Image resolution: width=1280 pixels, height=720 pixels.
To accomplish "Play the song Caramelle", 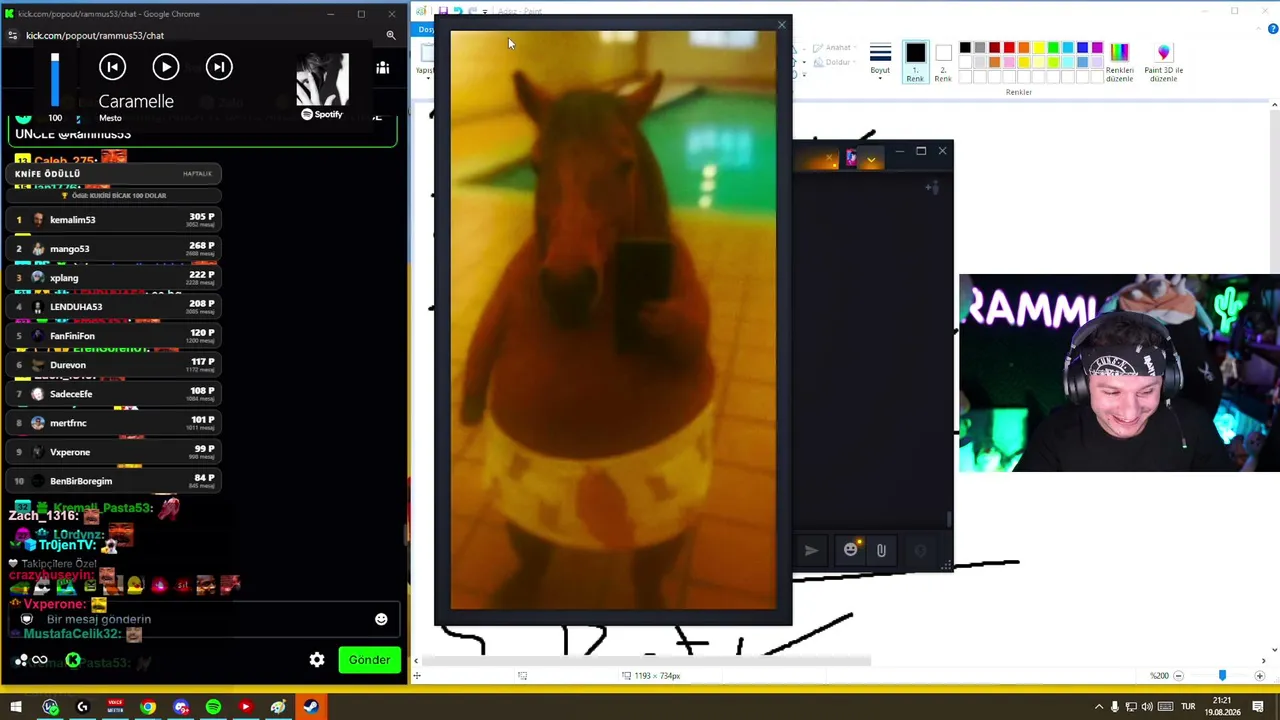I will [166, 67].
